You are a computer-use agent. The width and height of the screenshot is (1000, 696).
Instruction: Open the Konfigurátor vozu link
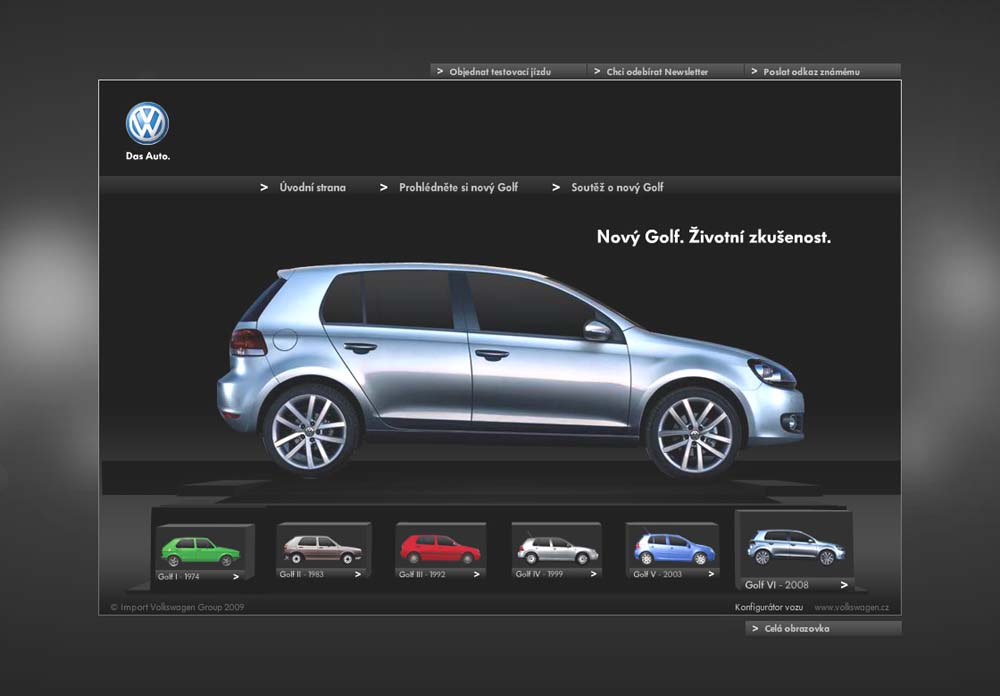(x=769, y=607)
